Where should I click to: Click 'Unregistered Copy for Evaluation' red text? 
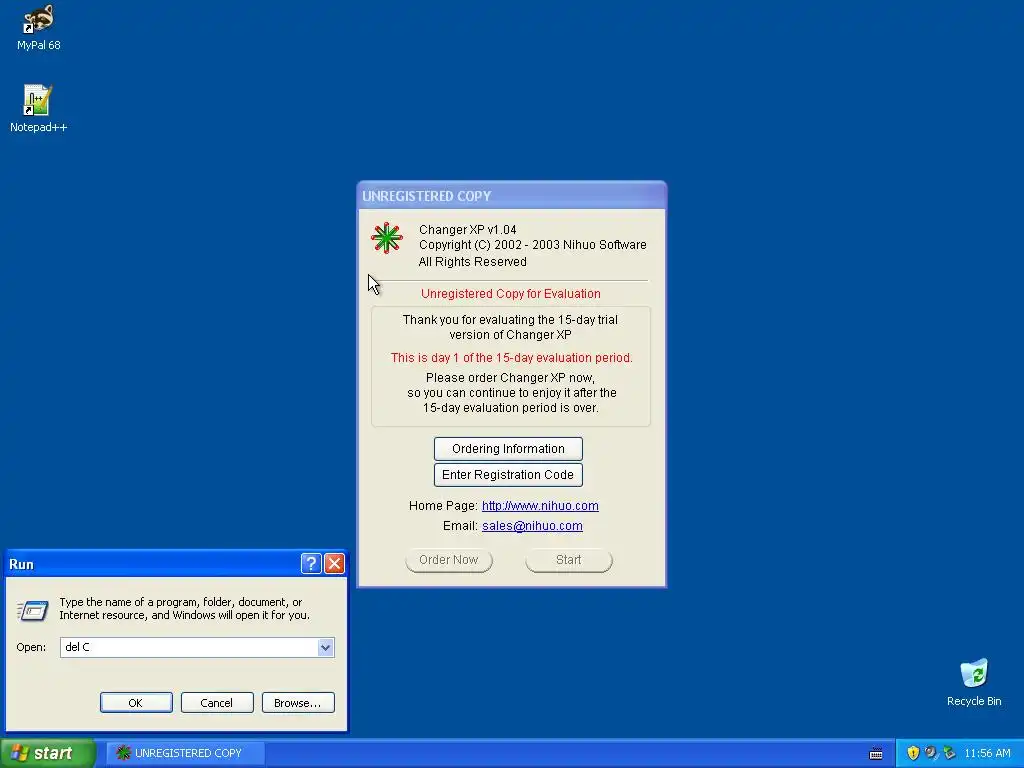pos(511,294)
